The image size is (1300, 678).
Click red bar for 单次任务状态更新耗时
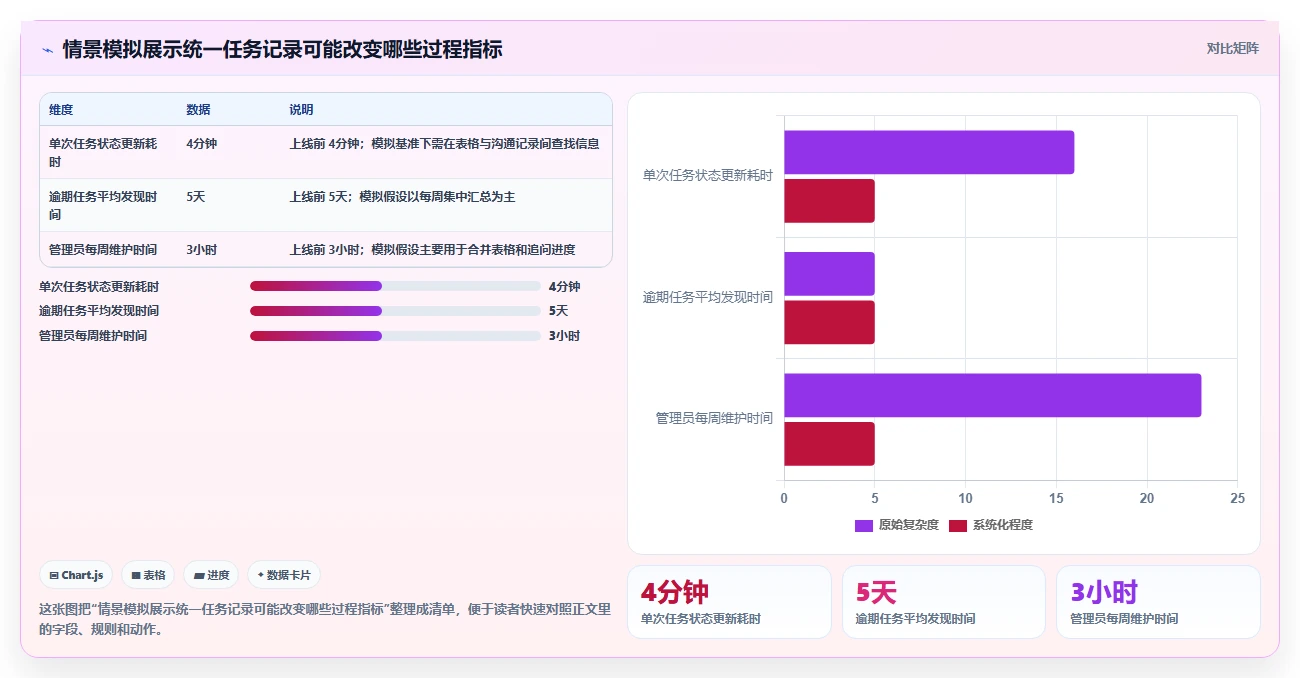click(829, 201)
